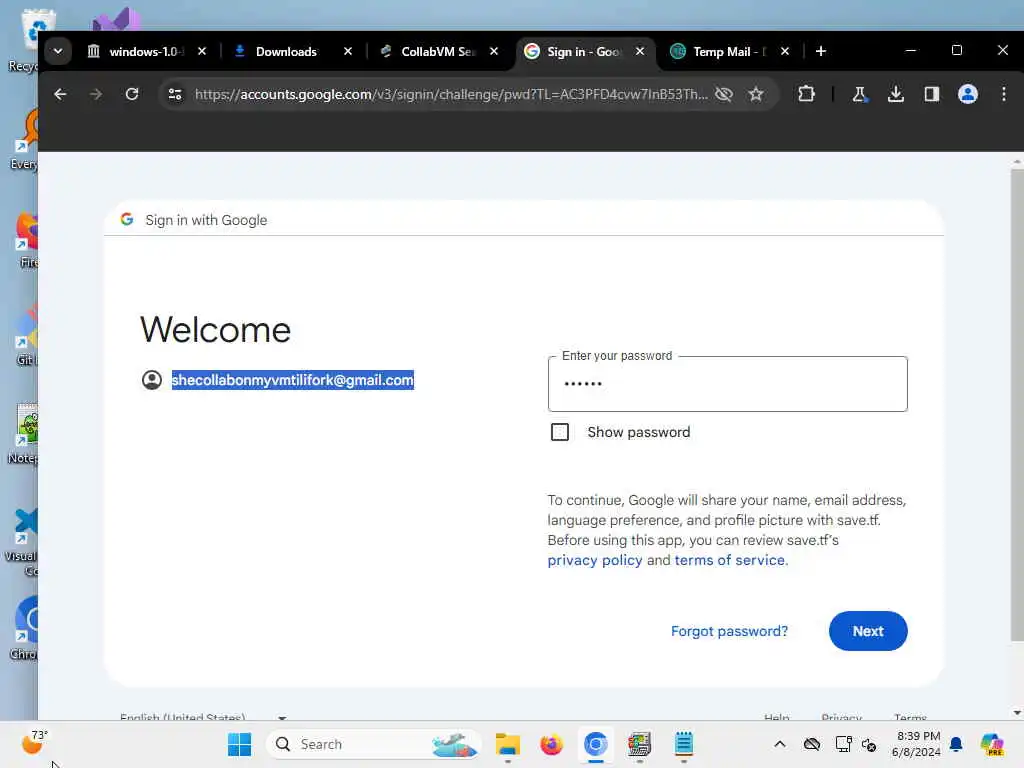Open site information icon in address bar
This screenshot has width=1024, height=768.
[175, 94]
